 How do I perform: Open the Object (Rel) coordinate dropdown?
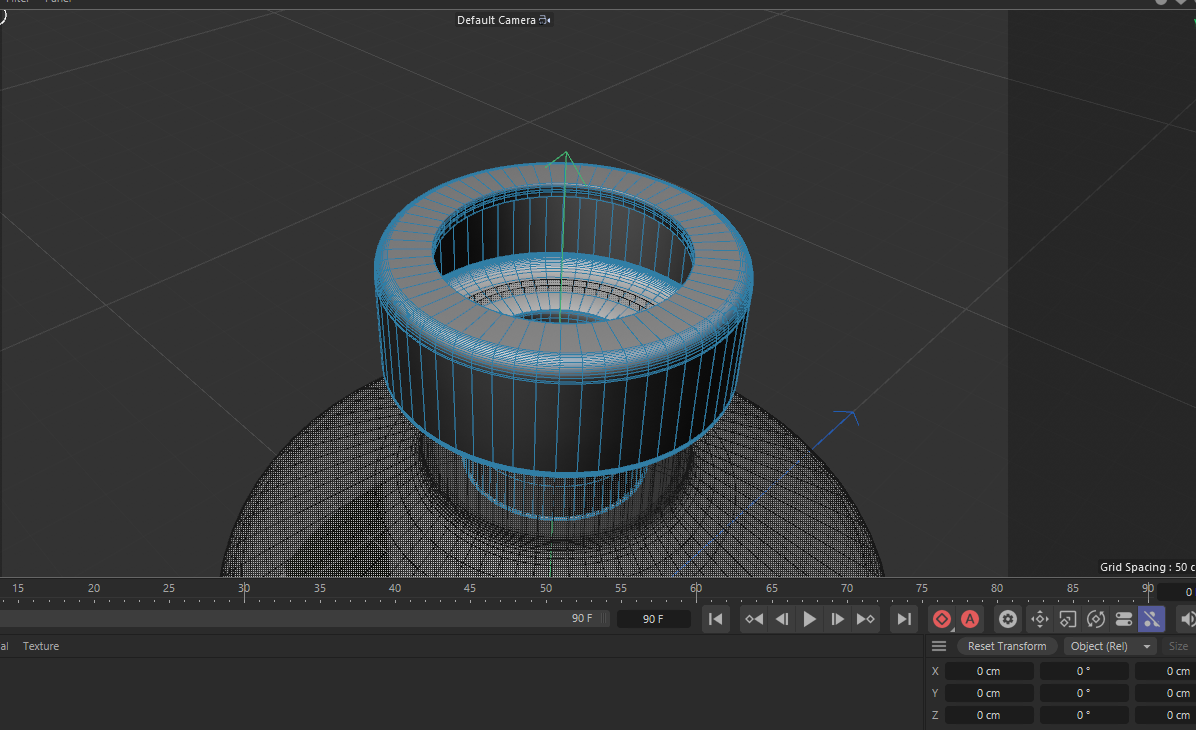[x=1108, y=646]
